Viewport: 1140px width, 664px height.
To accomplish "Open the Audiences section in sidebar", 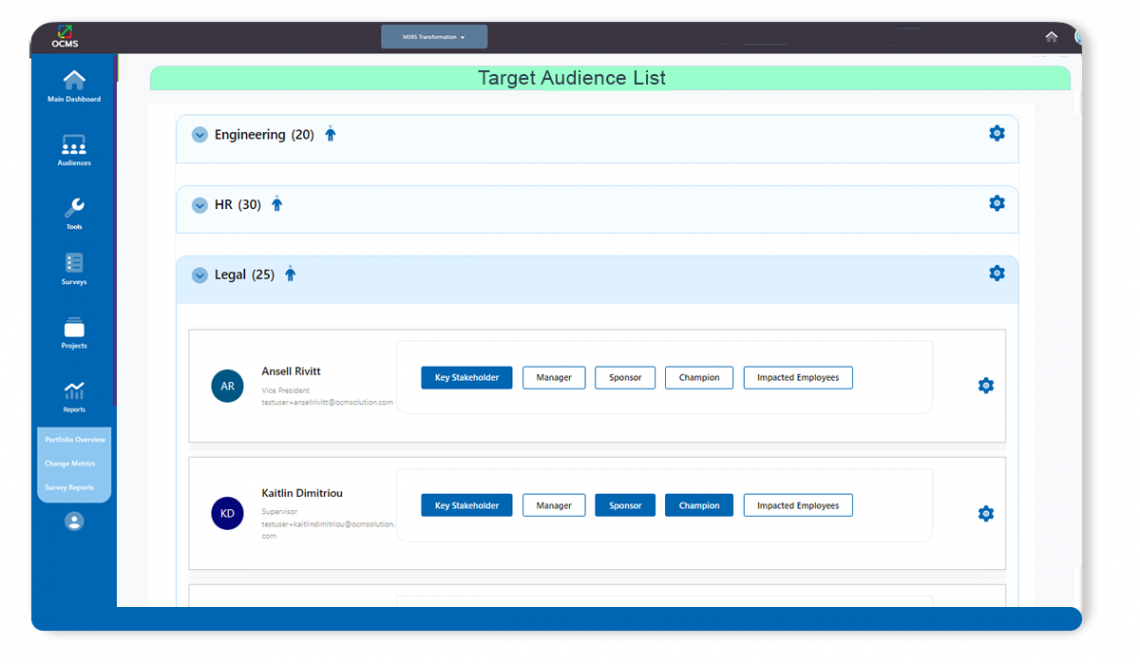I will tap(74, 146).
